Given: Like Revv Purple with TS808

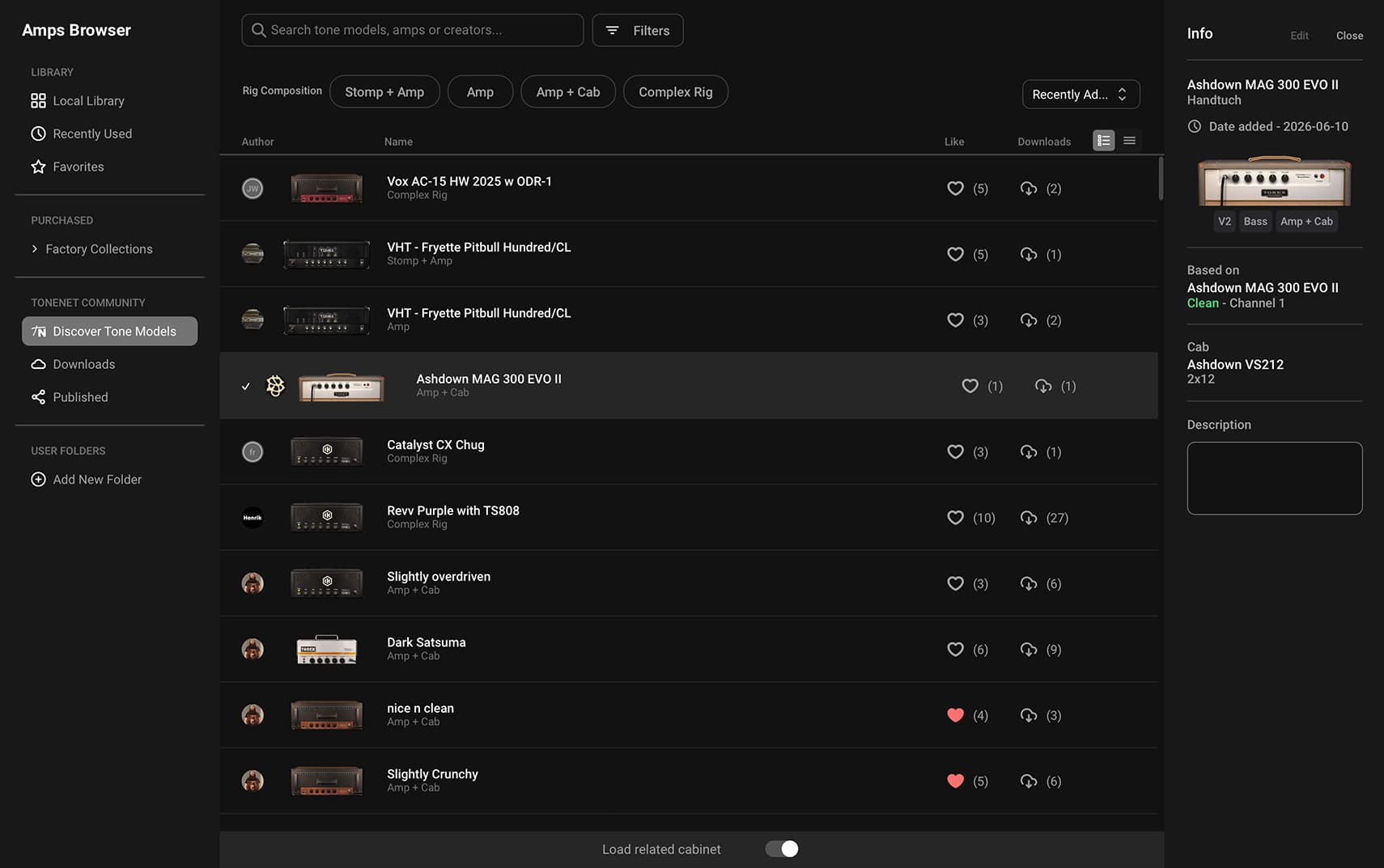Looking at the screenshot, I should pyautogui.click(x=955, y=518).
